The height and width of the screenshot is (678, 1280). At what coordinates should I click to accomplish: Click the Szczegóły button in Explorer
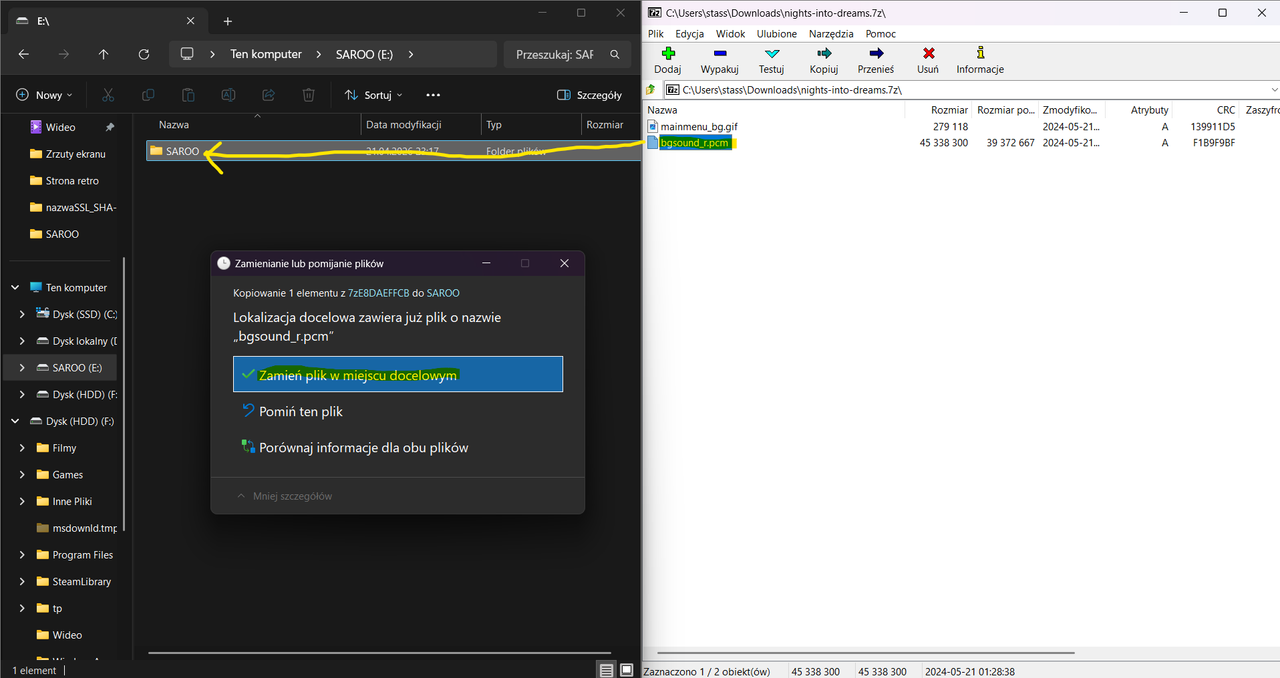589,95
